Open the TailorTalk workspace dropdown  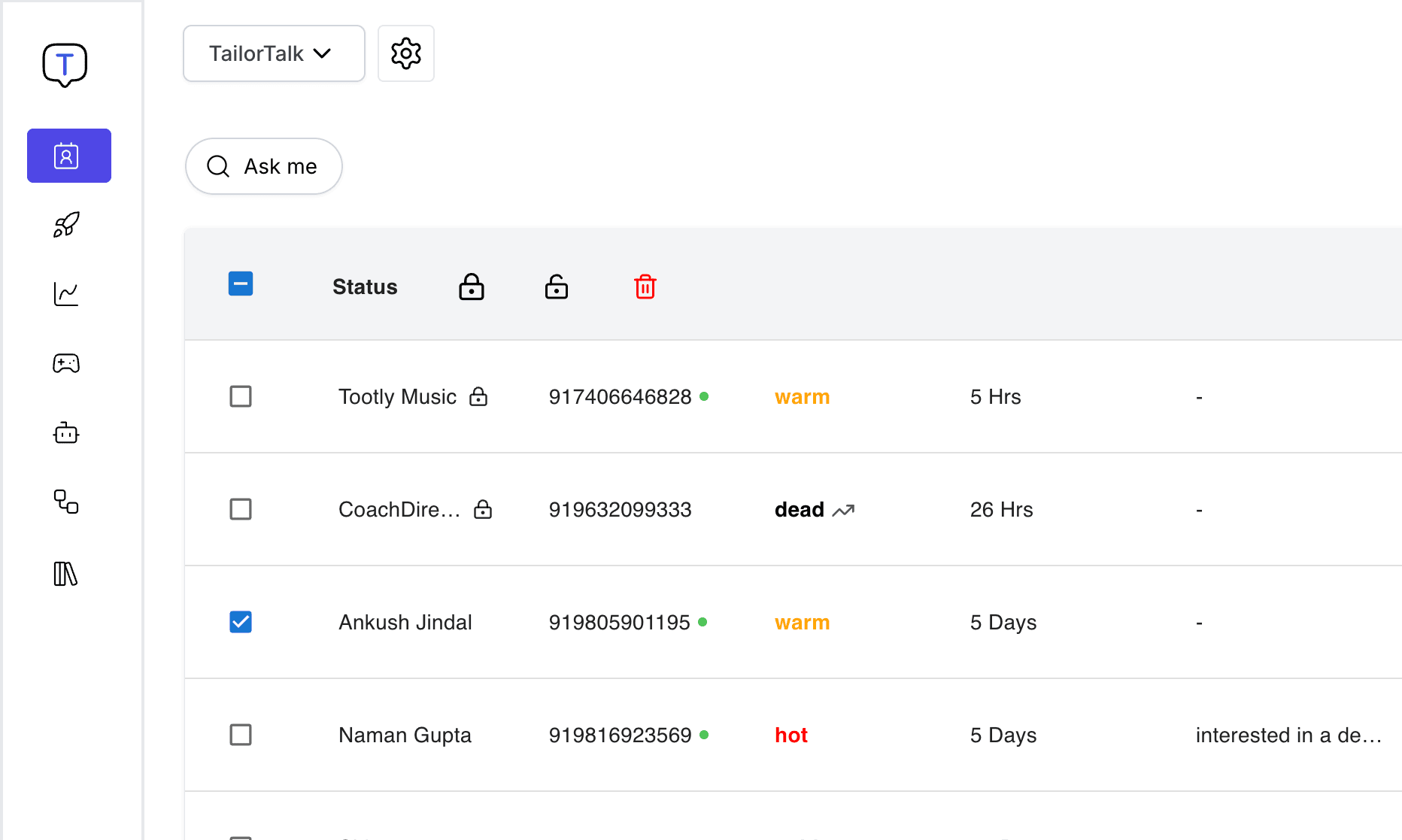[274, 53]
